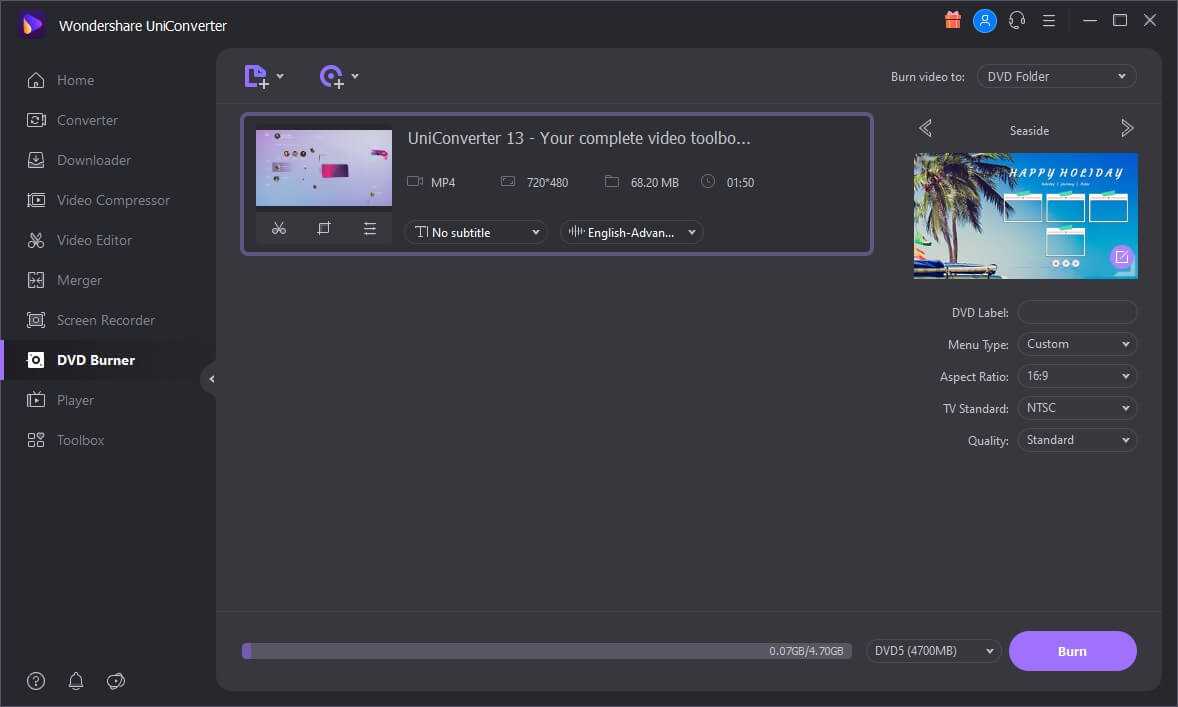Viewport: 1178px width, 707px height.
Task: Click the MP4 format label
Action: click(443, 183)
